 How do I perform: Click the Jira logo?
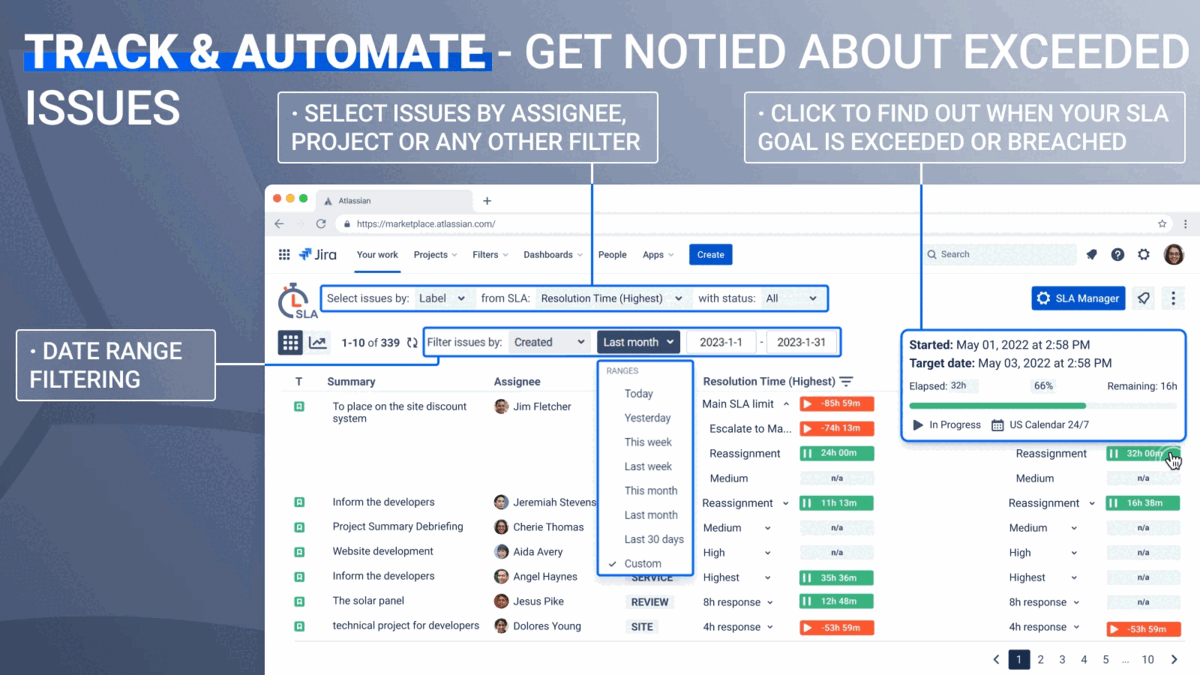tap(318, 254)
